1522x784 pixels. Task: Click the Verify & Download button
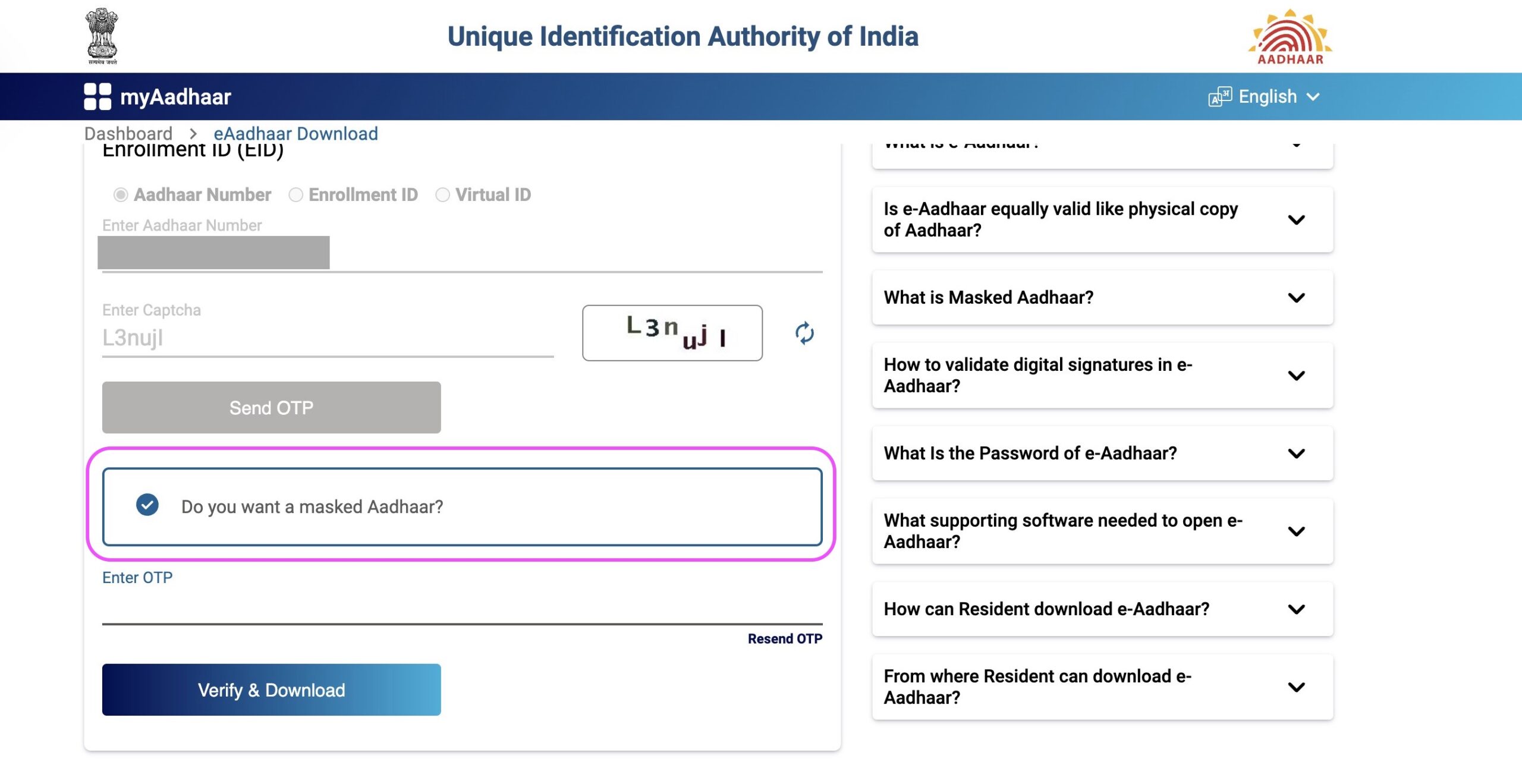click(x=271, y=689)
